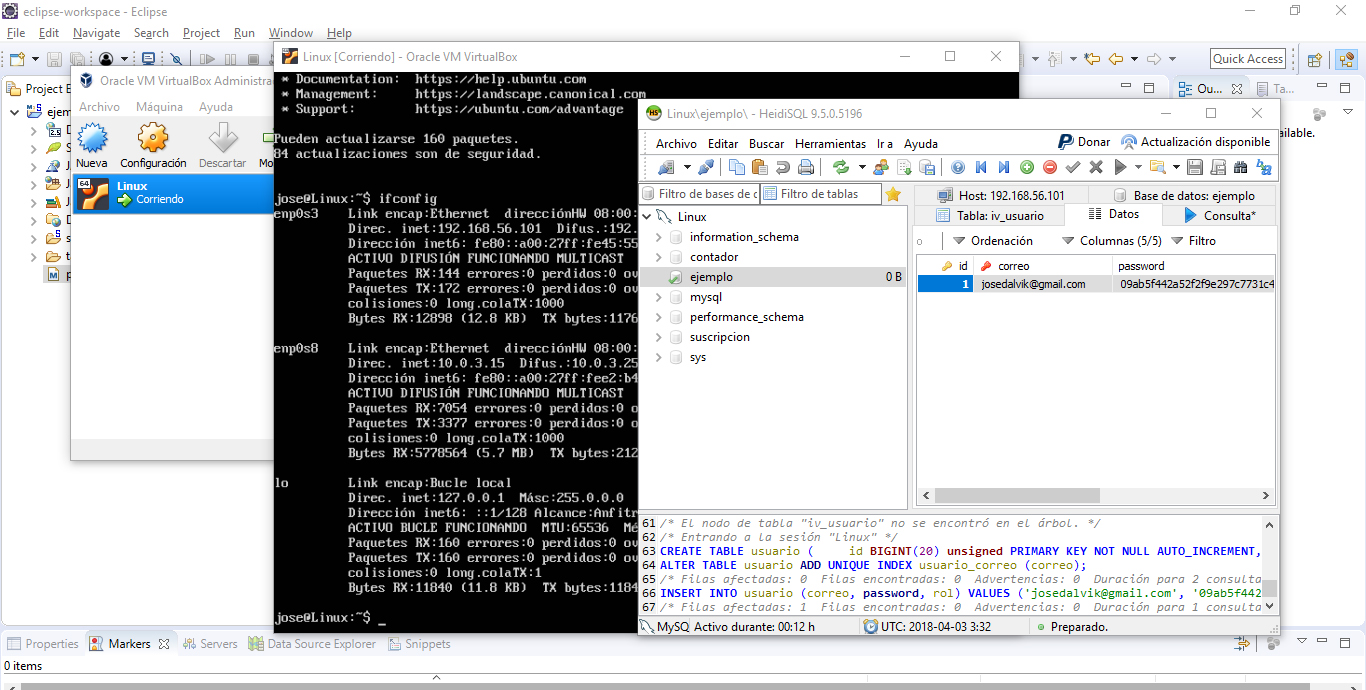The height and width of the screenshot is (690, 1366).
Task: Open the Ordenación dropdown
Action: pyautogui.click(x=993, y=241)
